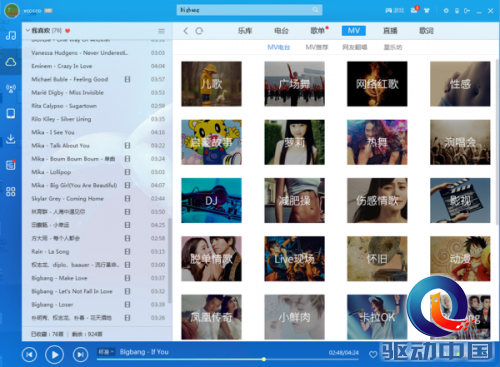
Task: Refresh the page with circular arrow
Action: click(199, 31)
